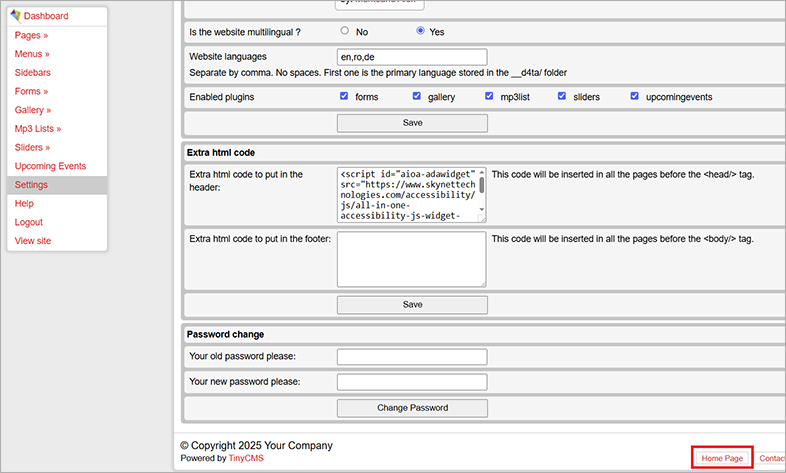Open the Gallery submenu
Viewport: 786px width, 473px height.
(x=33, y=110)
